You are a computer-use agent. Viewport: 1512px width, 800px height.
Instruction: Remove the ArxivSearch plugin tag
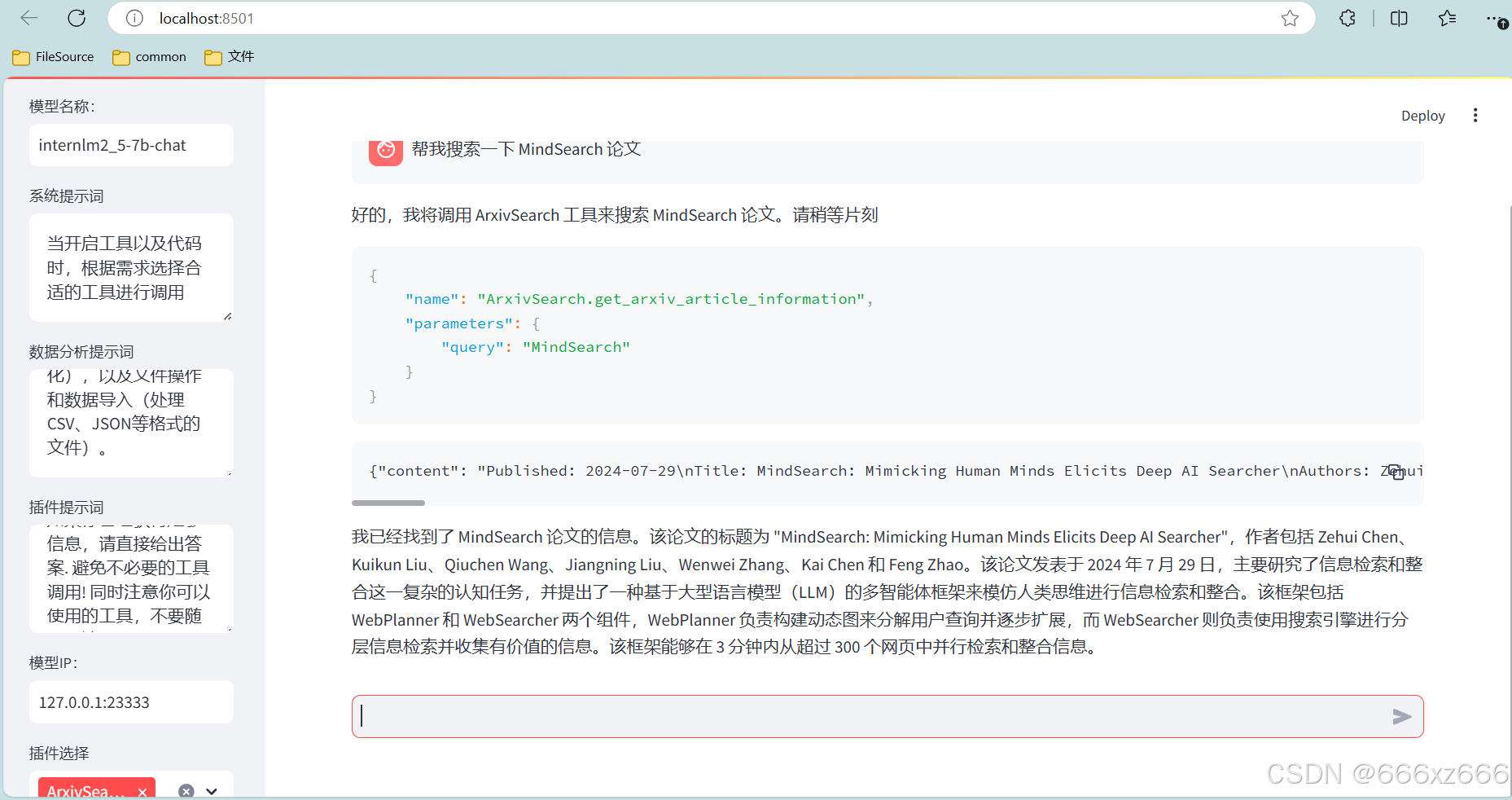(x=142, y=791)
